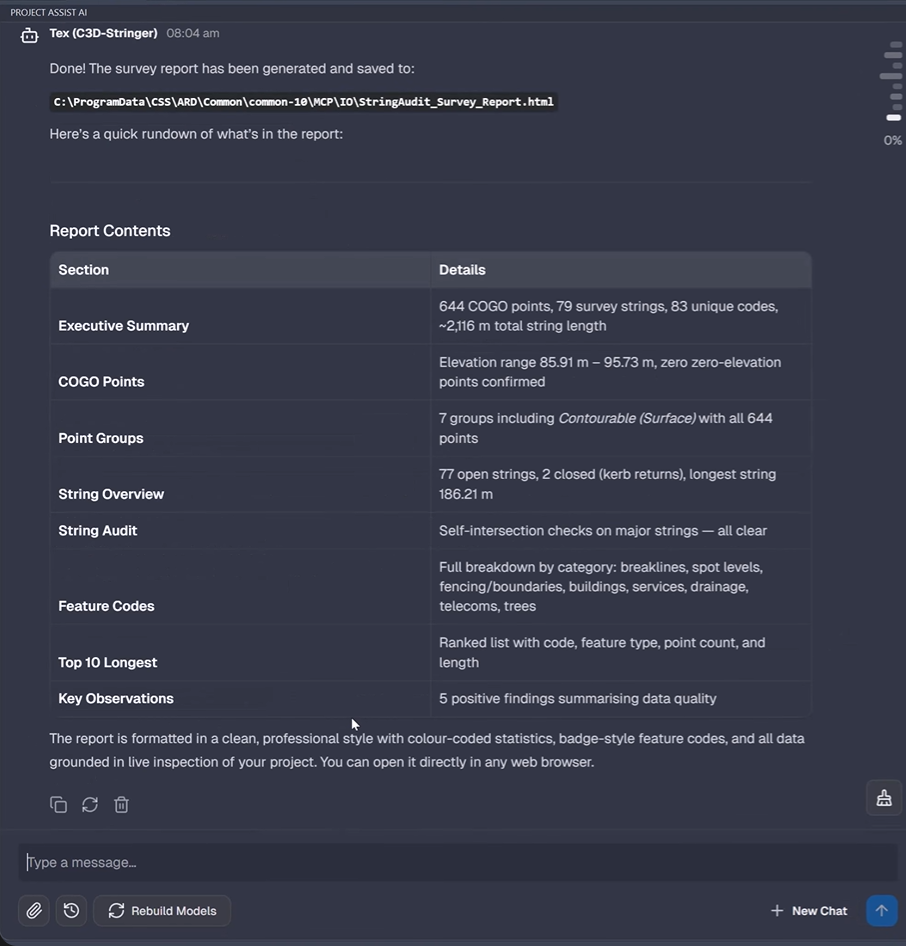906x946 pixels.
Task: Click the Section column header
Action: [x=83, y=270]
